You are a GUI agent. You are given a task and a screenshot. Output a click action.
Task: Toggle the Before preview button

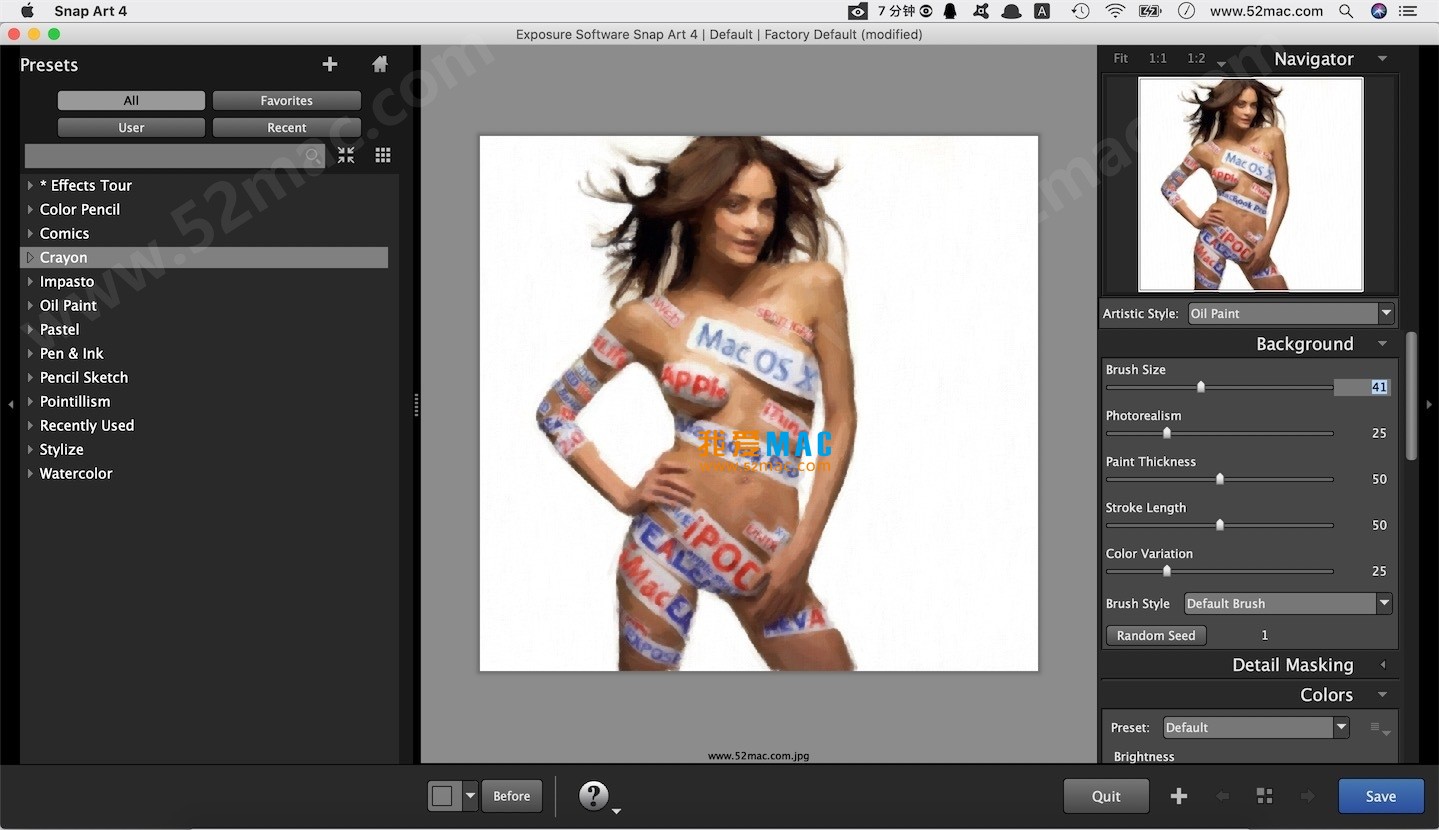[x=512, y=796]
